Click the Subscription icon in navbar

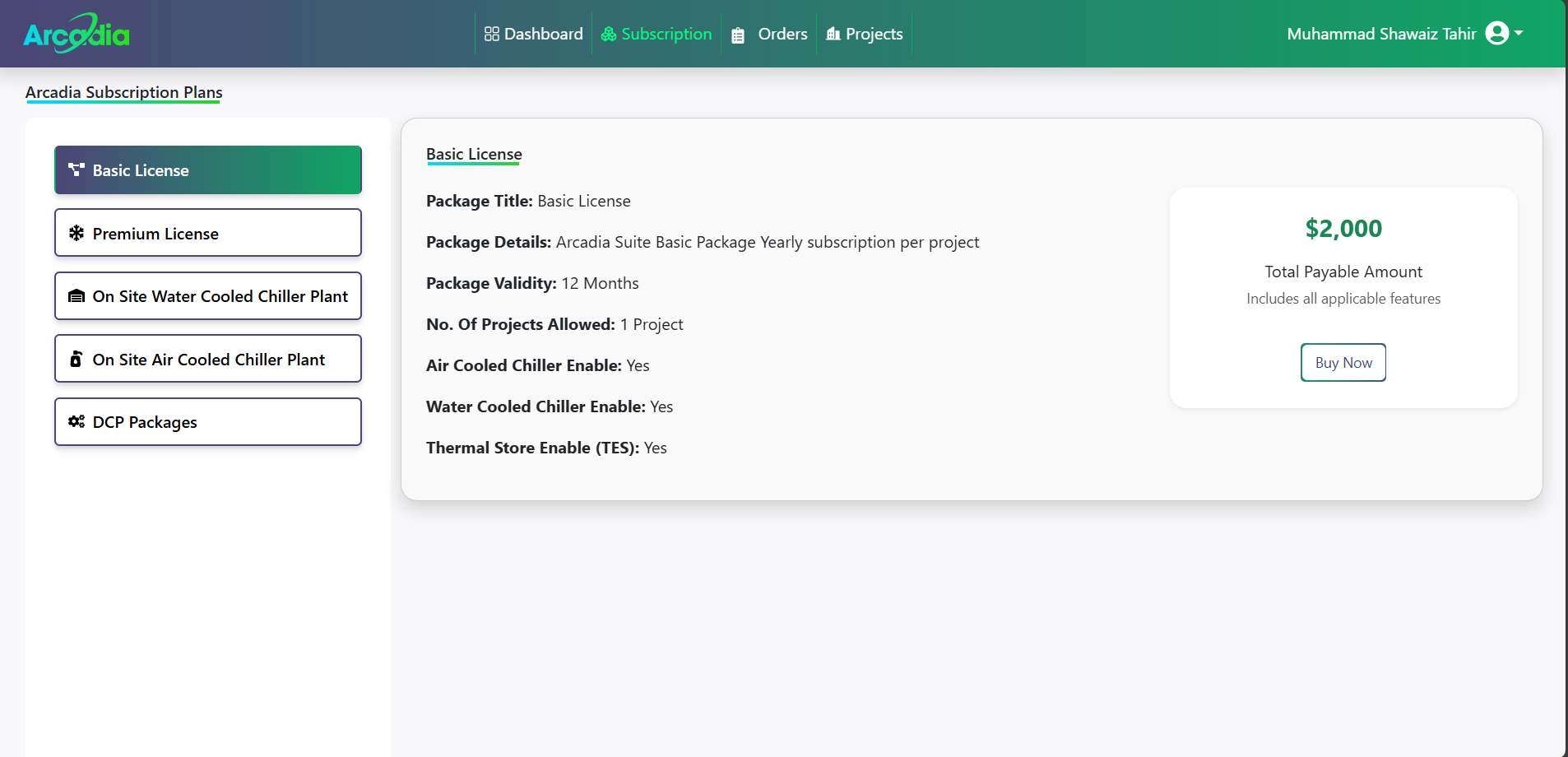coord(609,34)
